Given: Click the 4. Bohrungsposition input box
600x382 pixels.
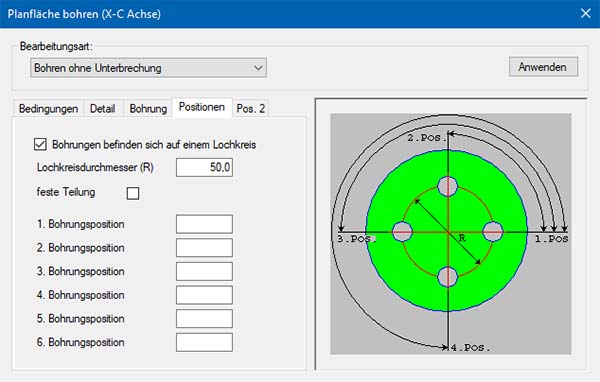Looking at the screenshot, I should tap(204, 295).
